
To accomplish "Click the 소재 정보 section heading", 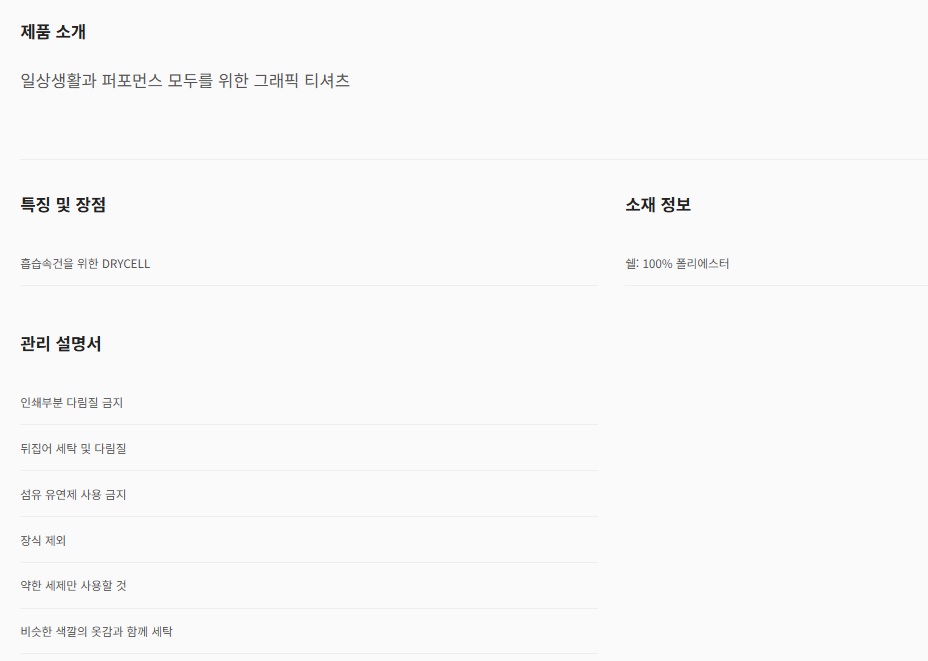I will pyautogui.click(x=658, y=205).
